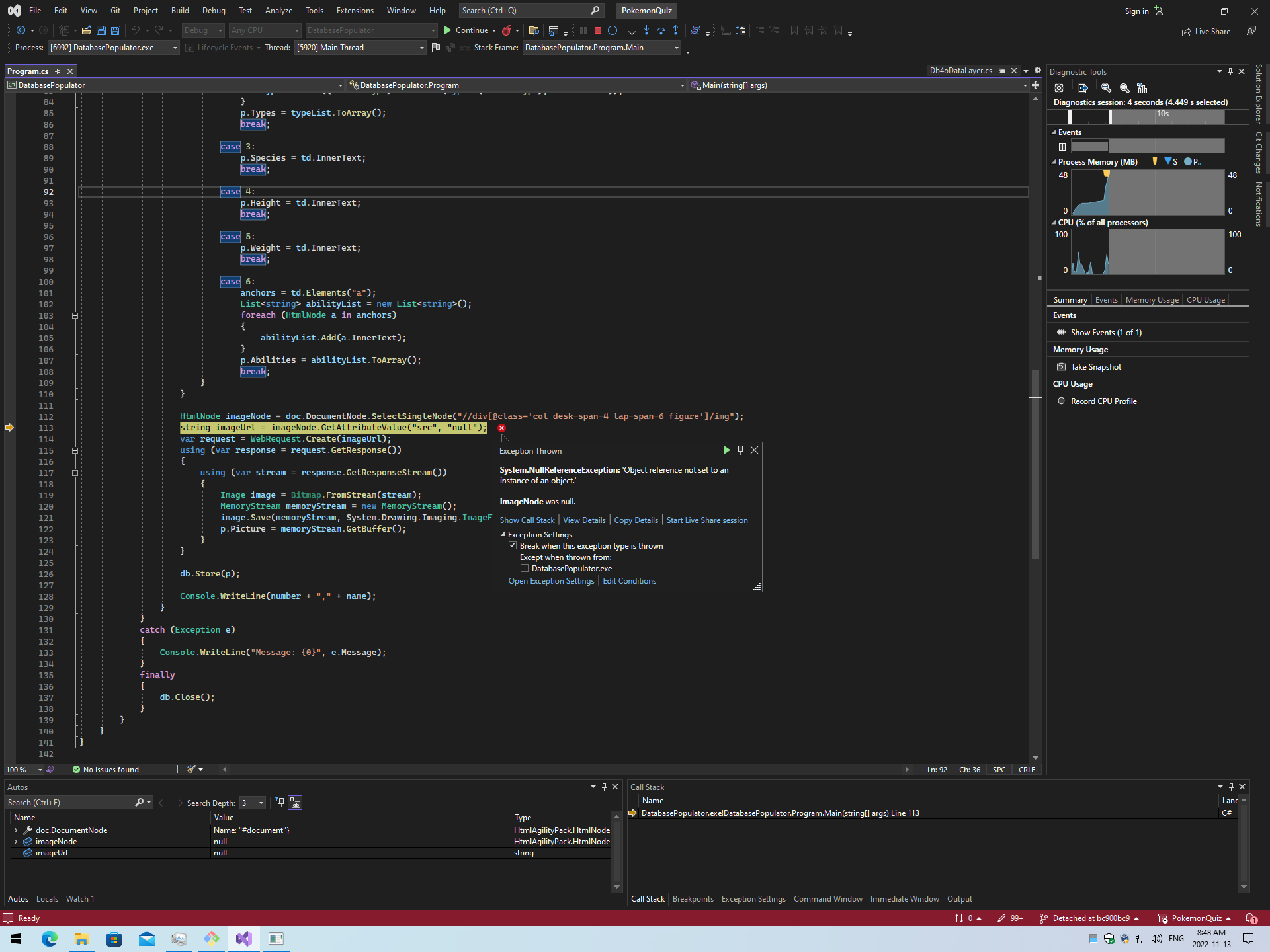
Task: Click the green Continue arrow in exception popup
Action: pos(726,450)
